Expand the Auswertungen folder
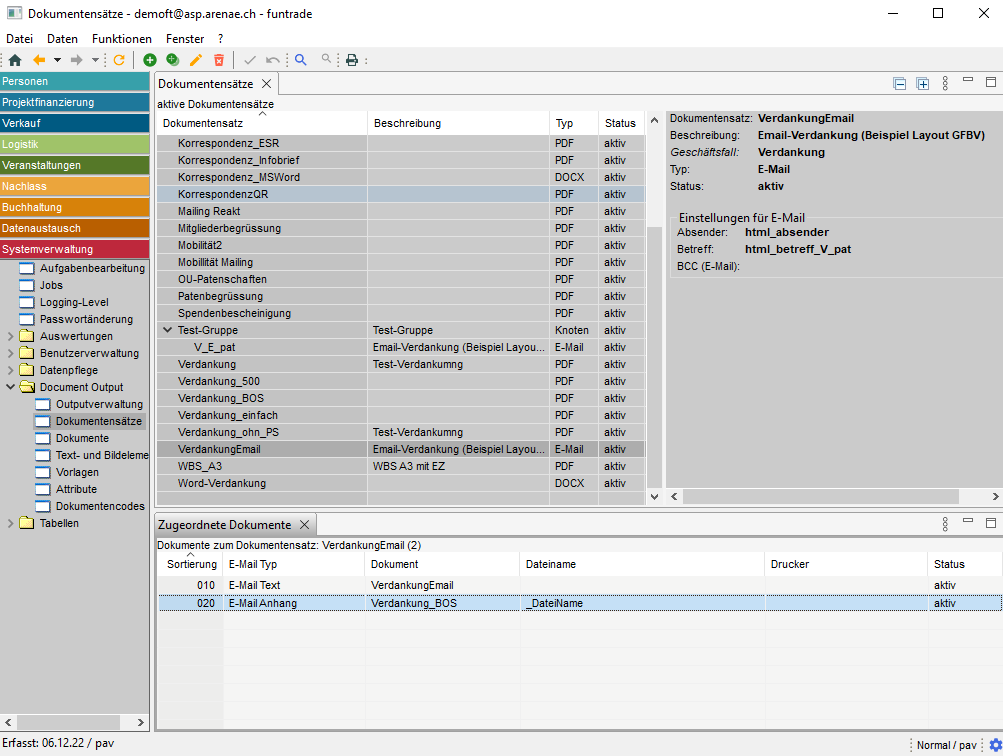Image resolution: width=1003 pixels, height=756 pixels. click(11, 337)
